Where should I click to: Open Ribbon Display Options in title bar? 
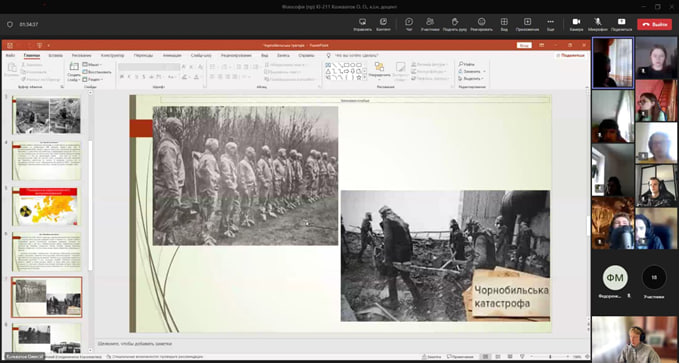tap(541, 45)
